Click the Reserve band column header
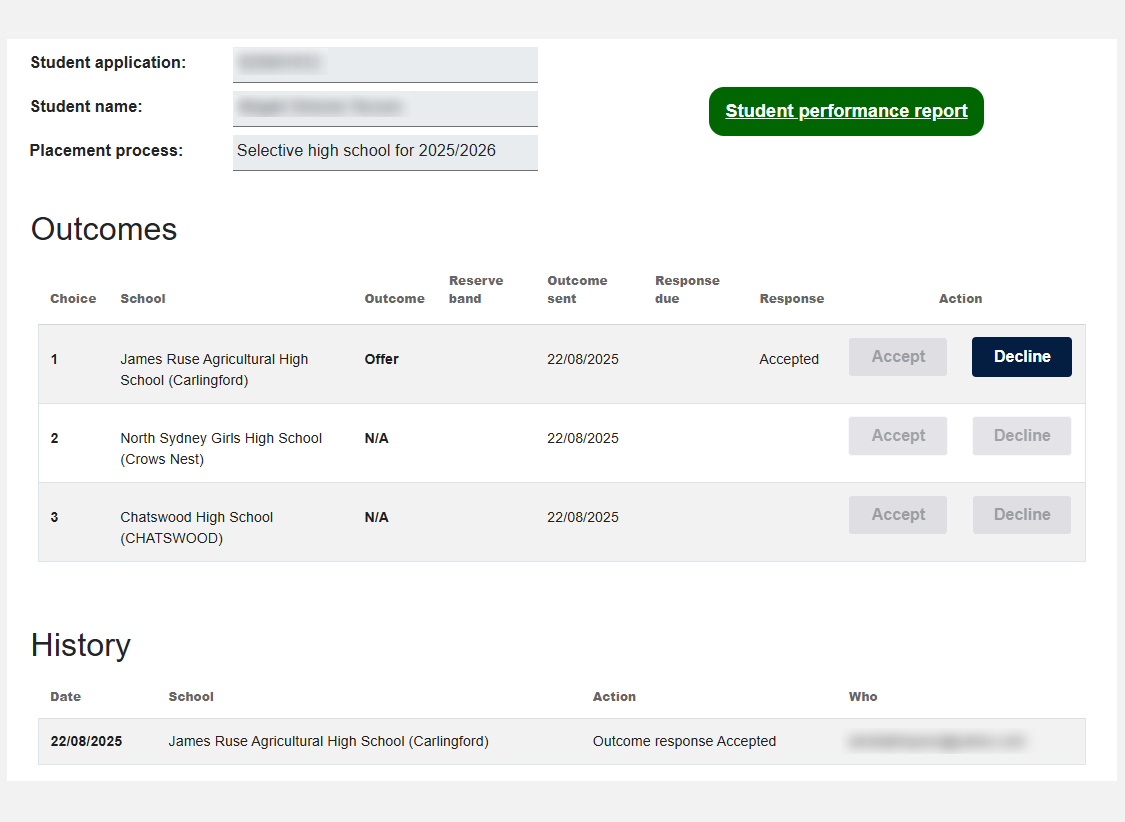This screenshot has width=1125, height=822. (x=476, y=289)
